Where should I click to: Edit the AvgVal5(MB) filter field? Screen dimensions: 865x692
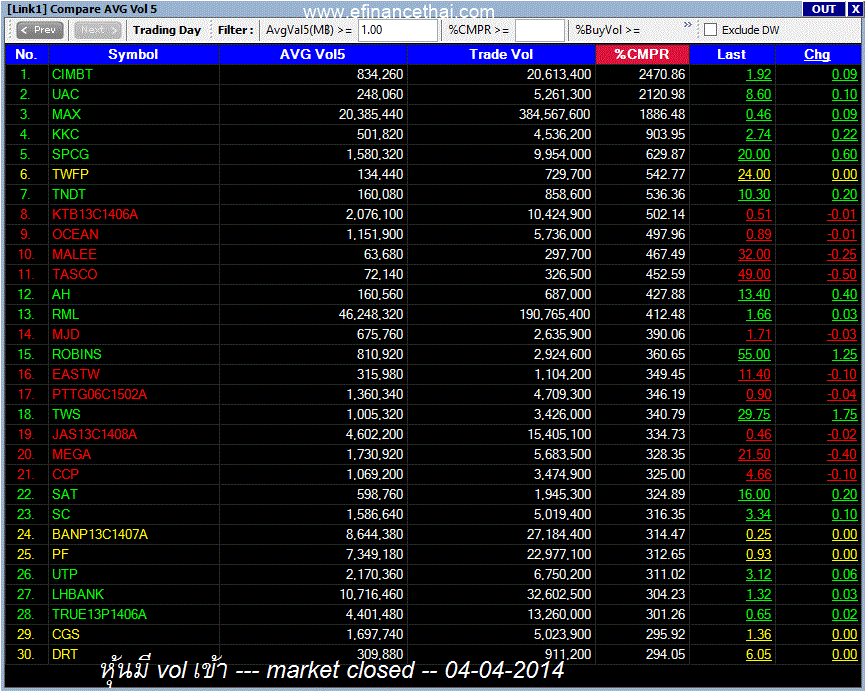tap(398, 30)
